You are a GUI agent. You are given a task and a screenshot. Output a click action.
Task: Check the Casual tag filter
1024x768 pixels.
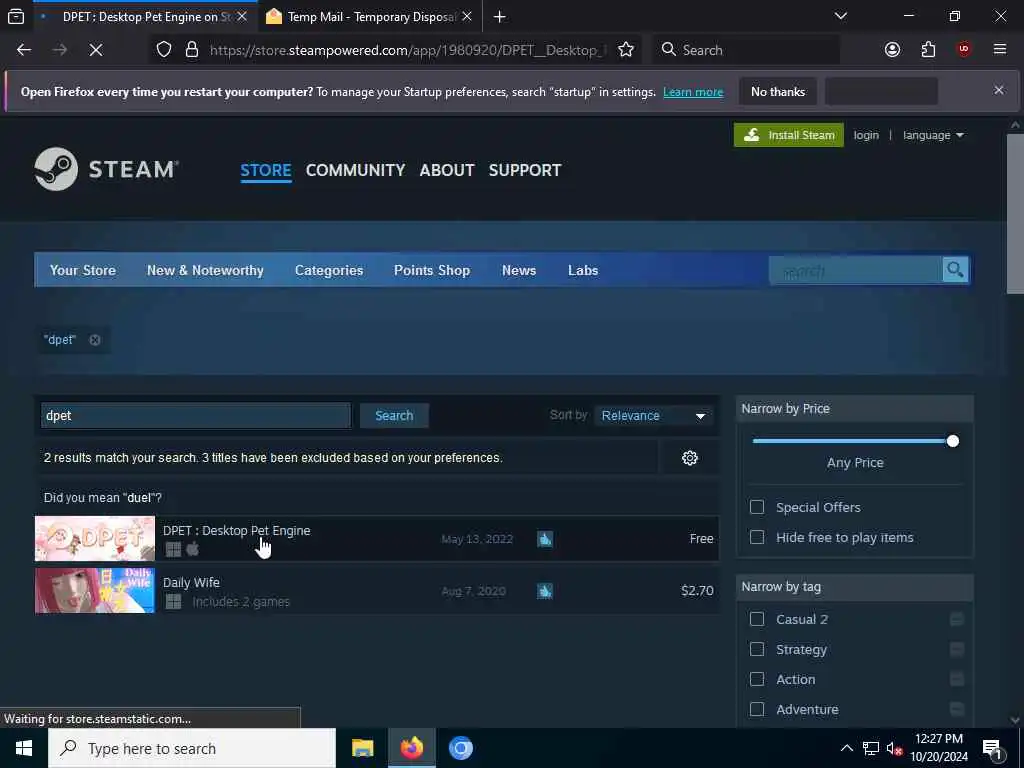[x=757, y=619]
